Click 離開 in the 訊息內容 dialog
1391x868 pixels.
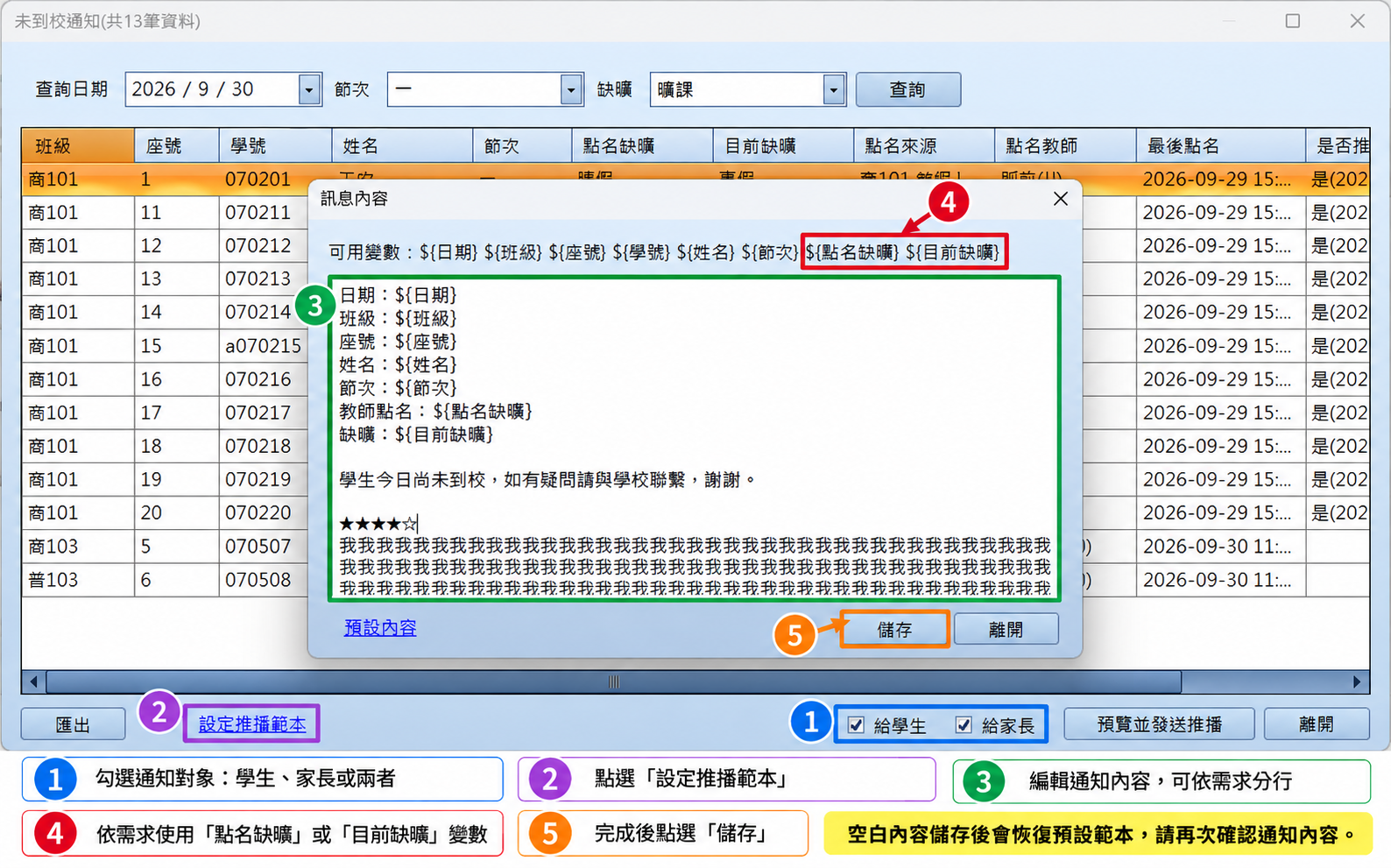click(x=1006, y=629)
